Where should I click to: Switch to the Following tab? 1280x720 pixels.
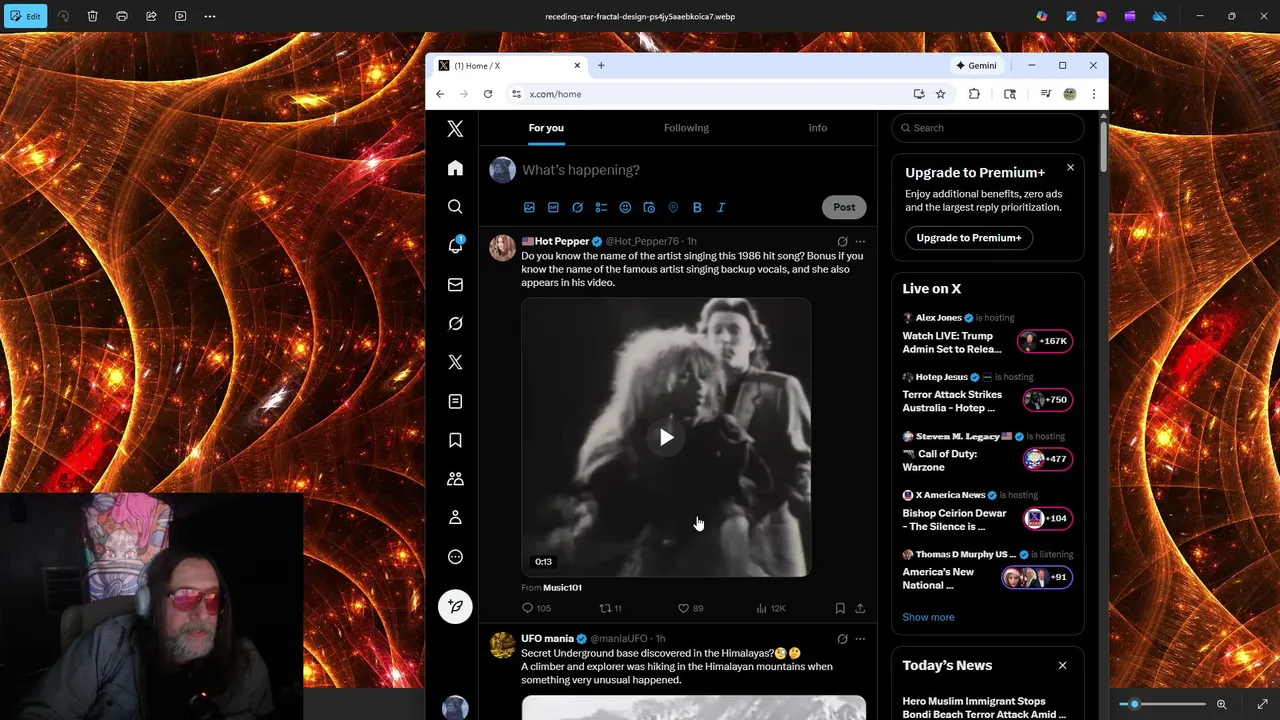pyautogui.click(x=686, y=128)
